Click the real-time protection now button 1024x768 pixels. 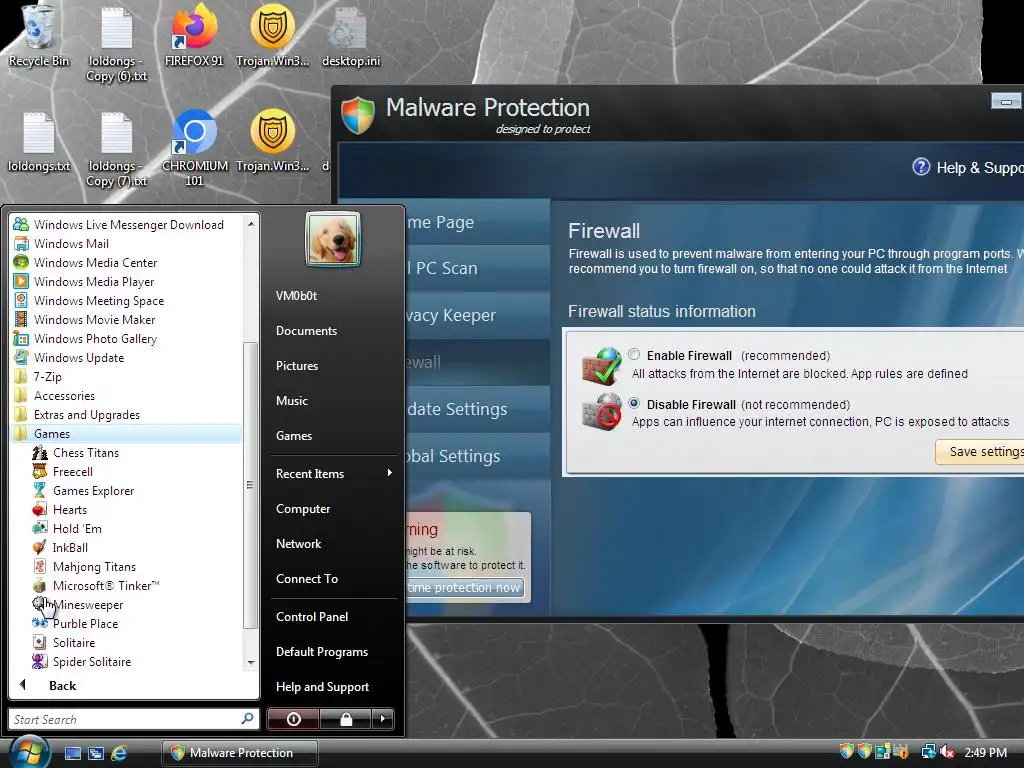tap(464, 588)
